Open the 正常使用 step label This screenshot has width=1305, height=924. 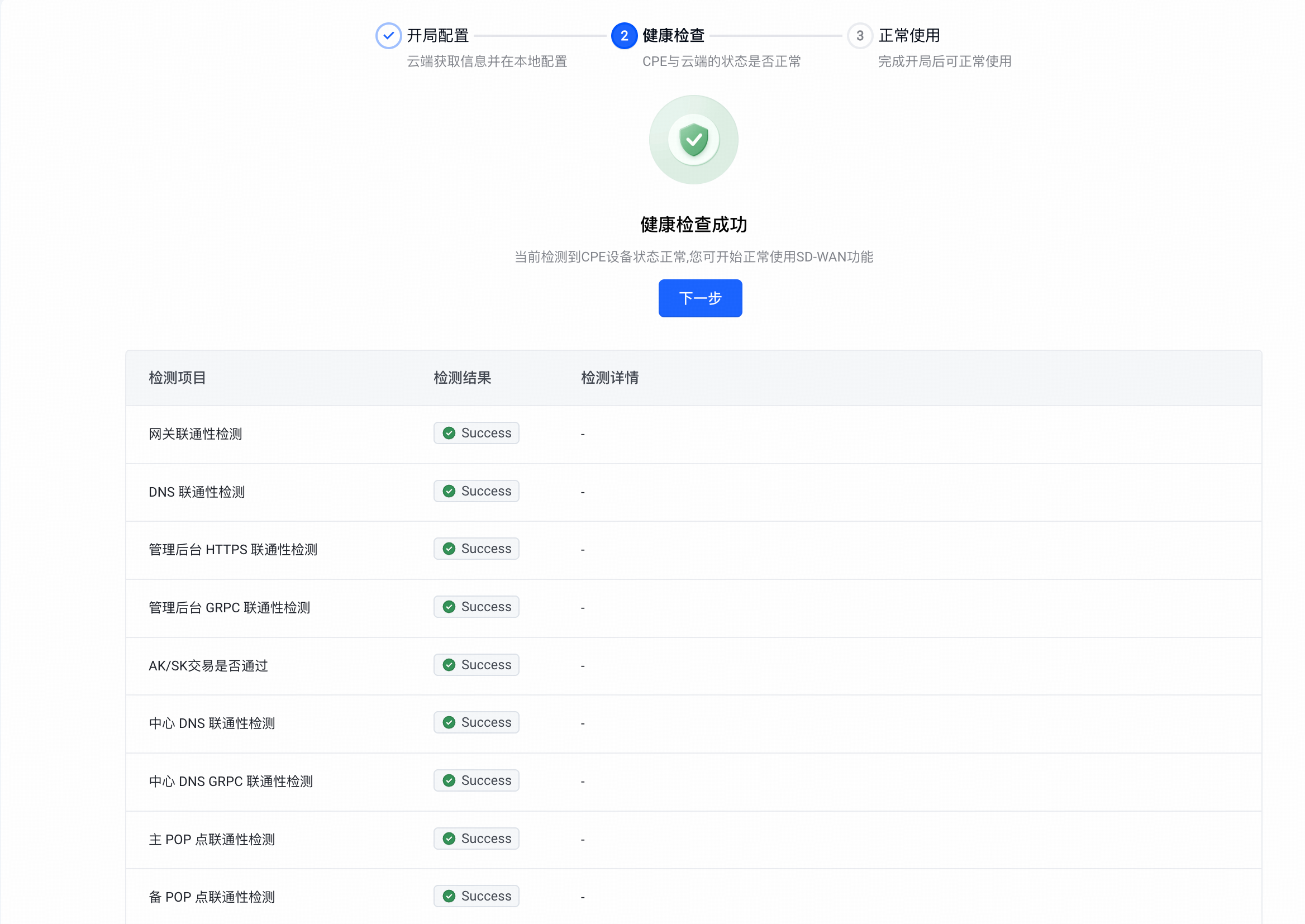908,36
